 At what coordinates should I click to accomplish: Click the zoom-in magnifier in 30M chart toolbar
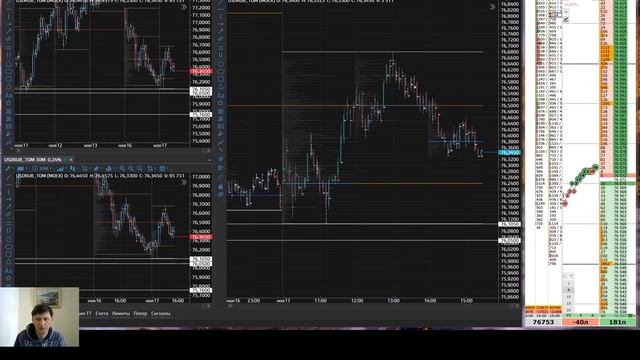tap(122, 168)
